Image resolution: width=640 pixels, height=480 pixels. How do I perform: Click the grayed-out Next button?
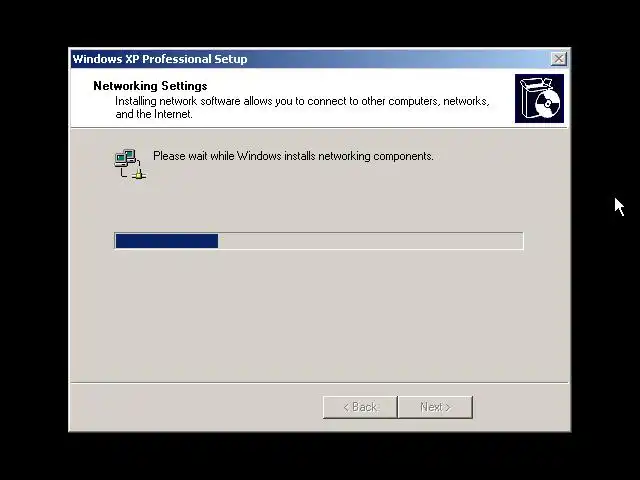[436, 407]
